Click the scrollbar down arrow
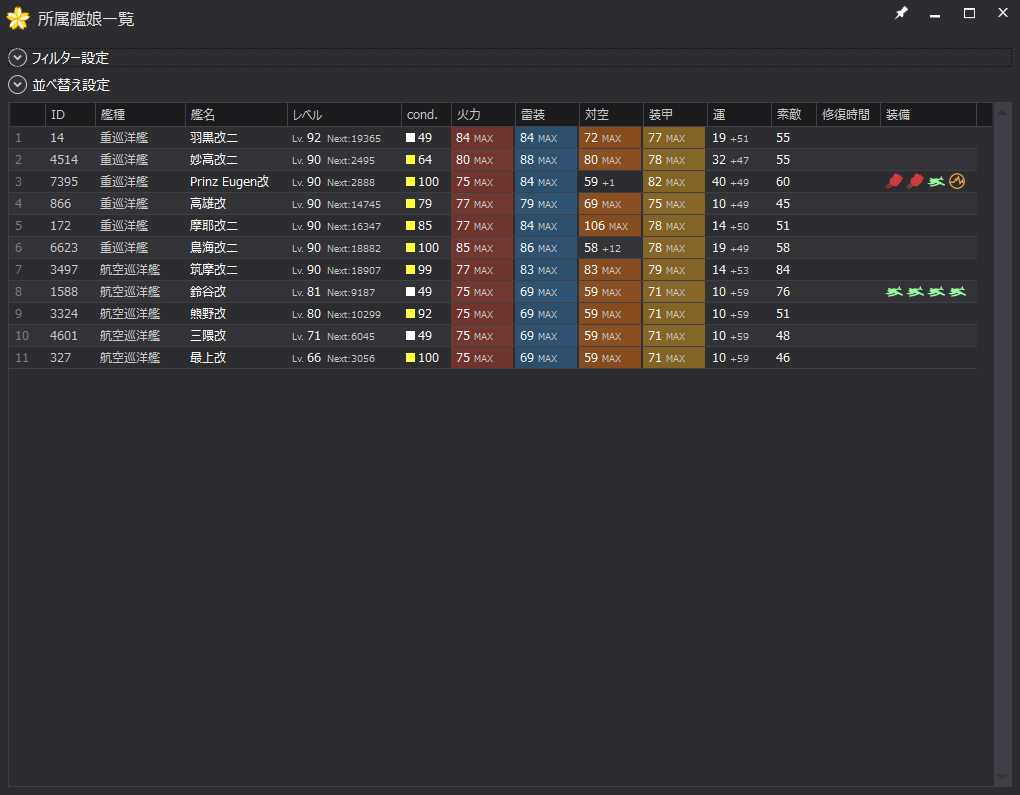Image resolution: width=1020 pixels, height=795 pixels. click(1002, 777)
